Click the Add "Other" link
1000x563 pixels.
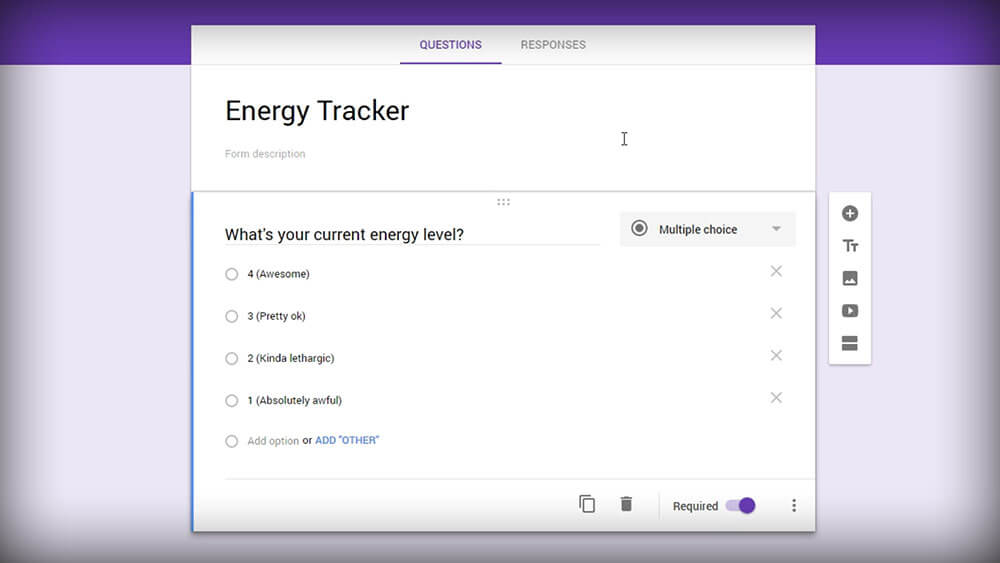[x=347, y=441]
